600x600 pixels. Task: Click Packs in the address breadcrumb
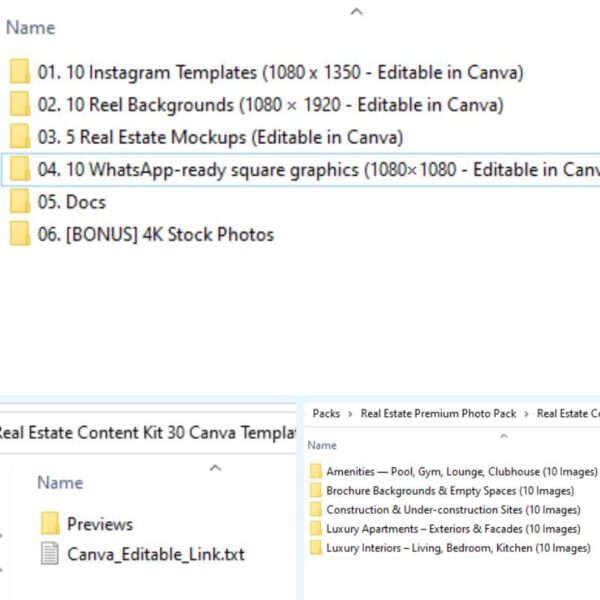326,413
